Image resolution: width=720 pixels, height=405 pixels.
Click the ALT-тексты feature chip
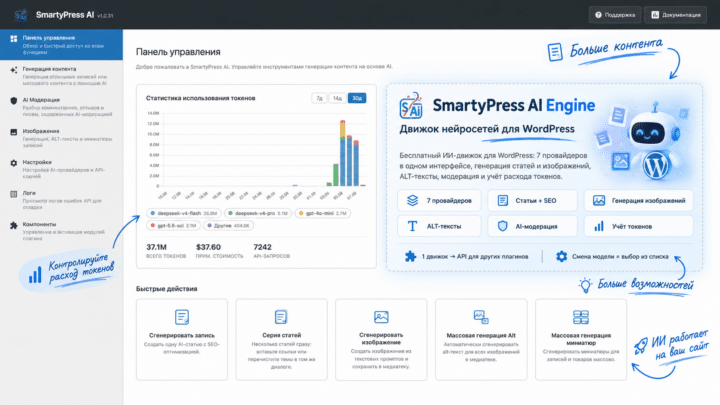(439, 226)
